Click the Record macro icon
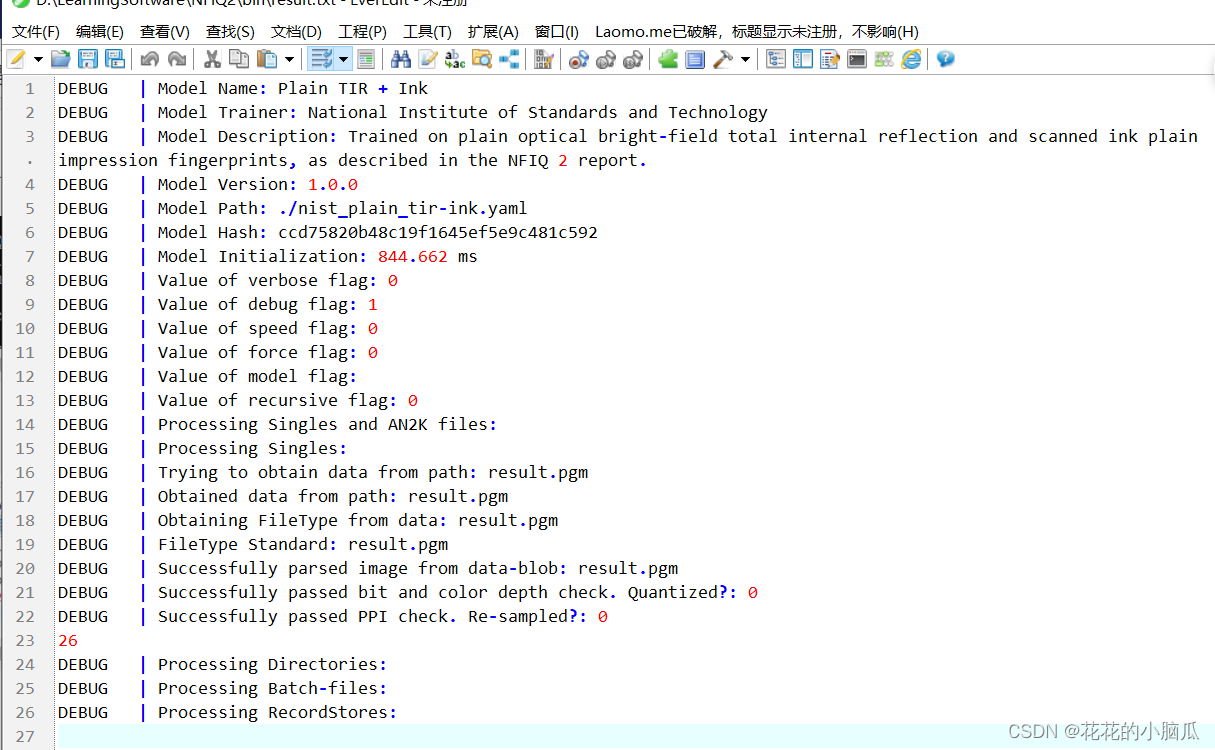The image size is (1215, 750). [578, 60]
